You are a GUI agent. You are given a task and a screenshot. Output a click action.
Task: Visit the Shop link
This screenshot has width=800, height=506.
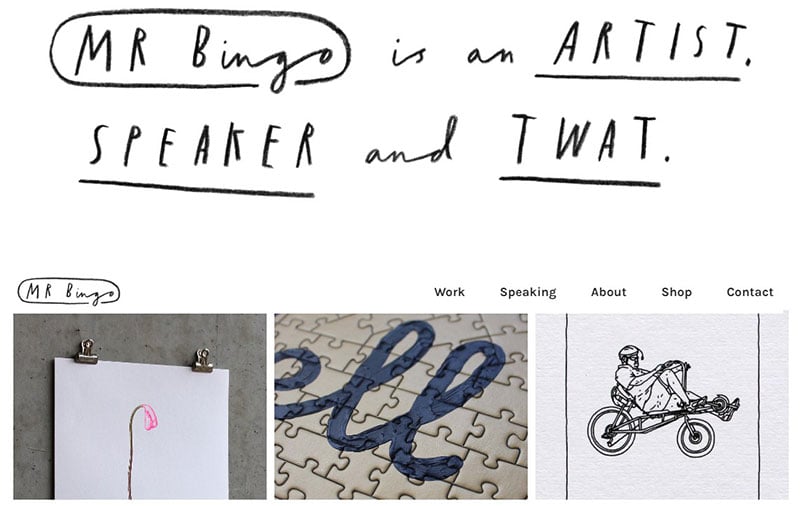[677, 292]
